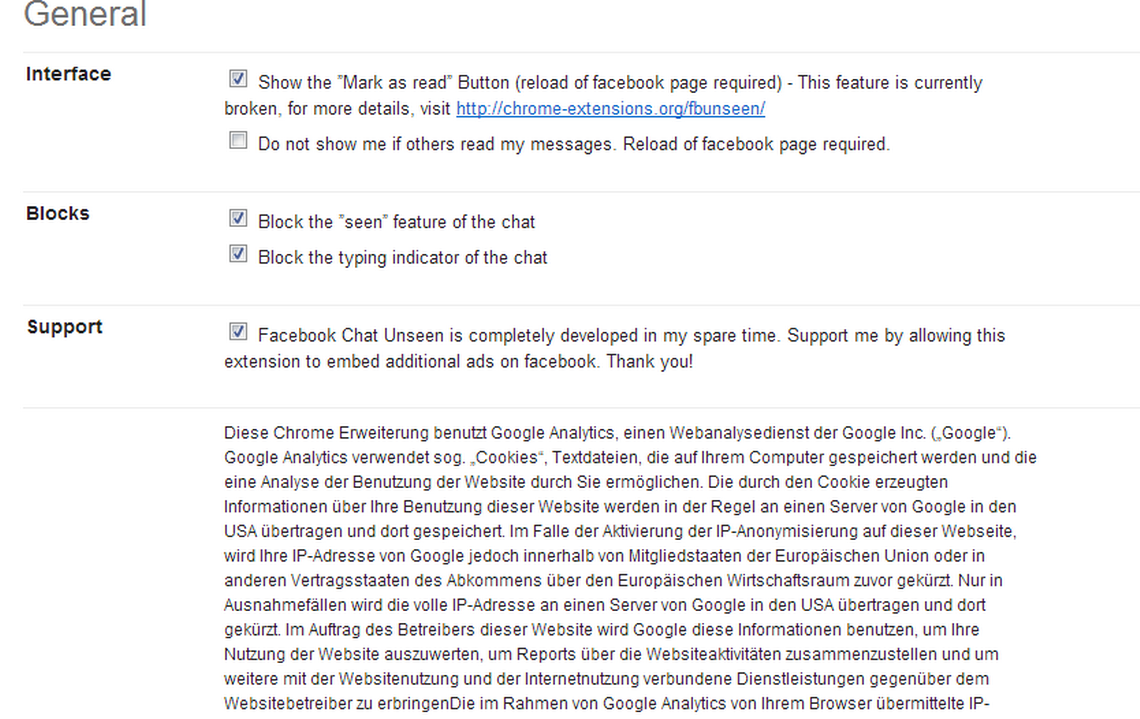Click label text "Block the seen feature of the chat"

pyautogui.click(x=396, y=222)
